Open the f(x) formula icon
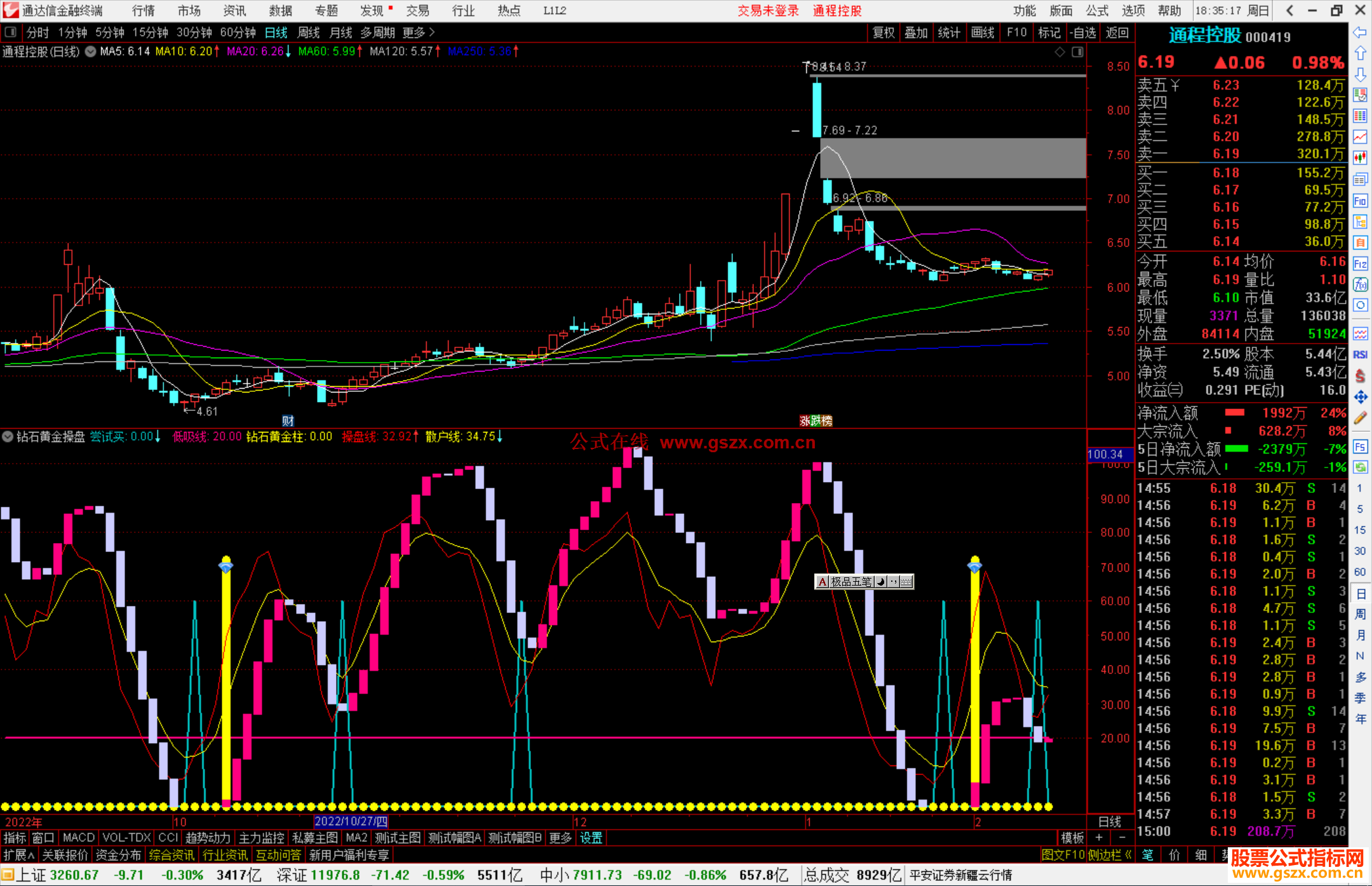 [1360, 285]
